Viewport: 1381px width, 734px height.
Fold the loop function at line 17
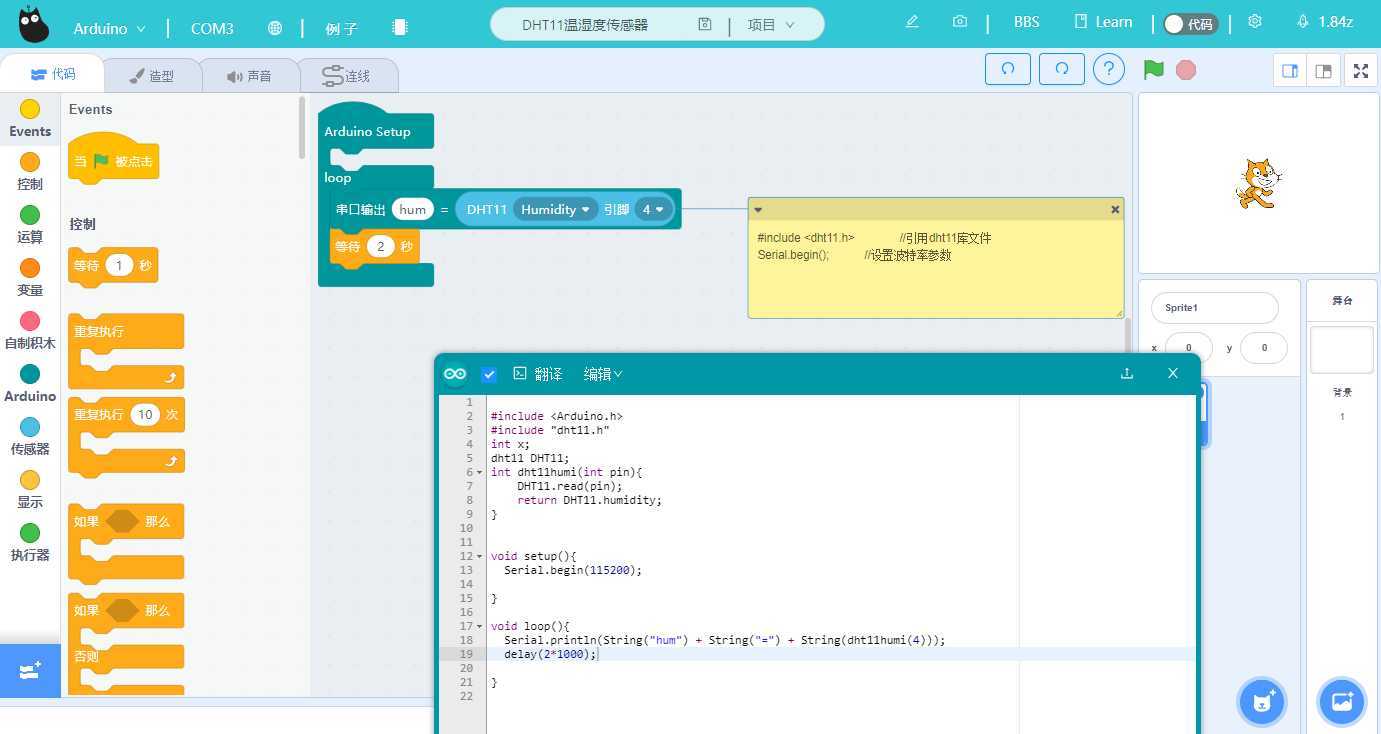[479, 626]
